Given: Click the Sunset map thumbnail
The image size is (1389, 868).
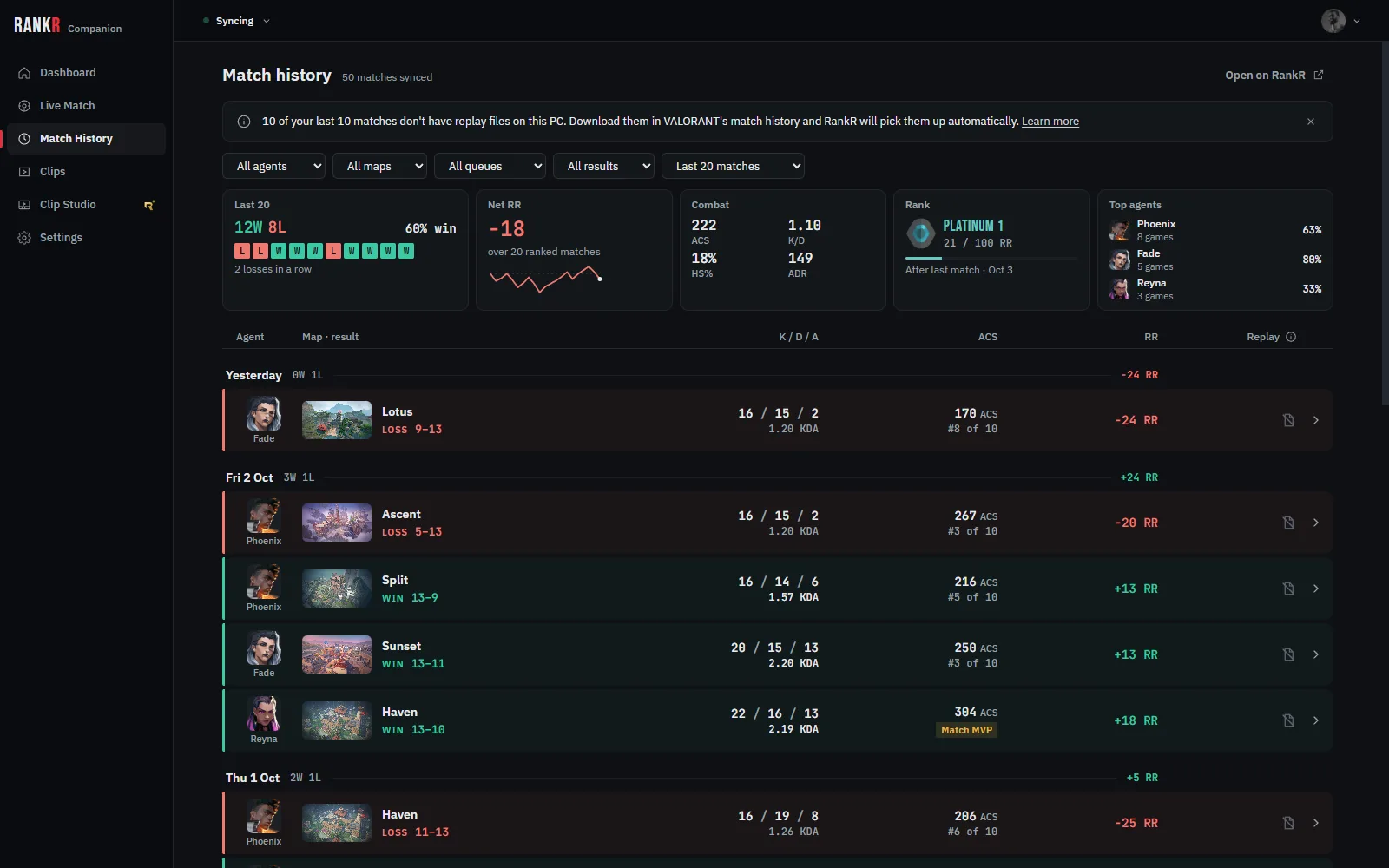Looking at the screenshot, I should click(337, 654).
